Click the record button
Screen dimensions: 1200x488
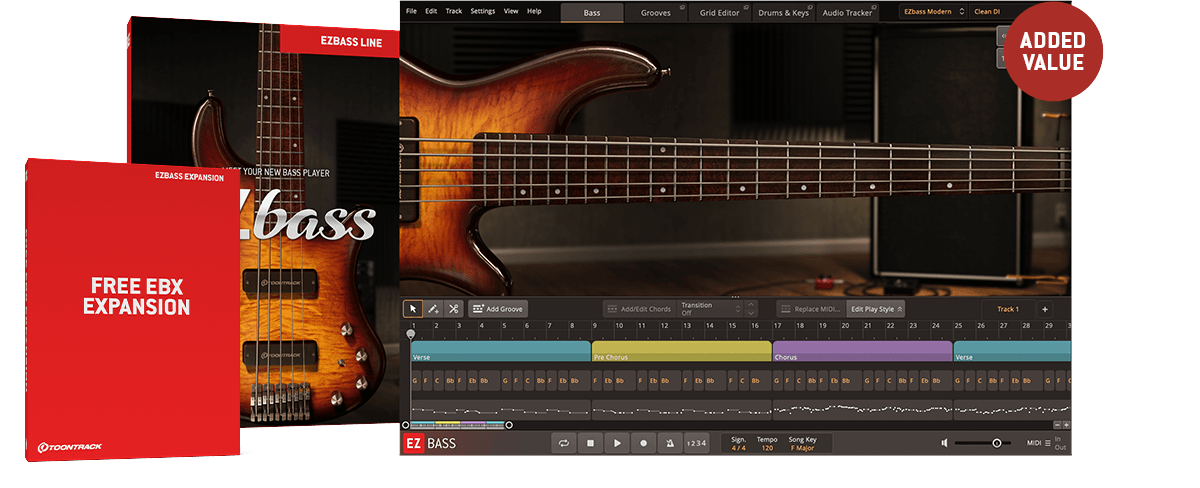[643, 443]
